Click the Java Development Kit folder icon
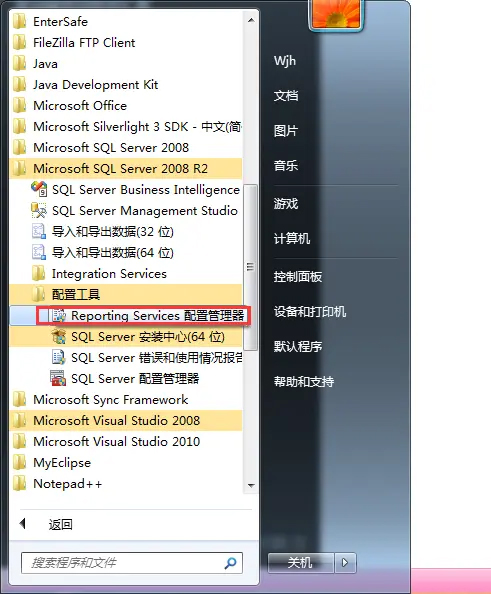 [x=20, y=84]
